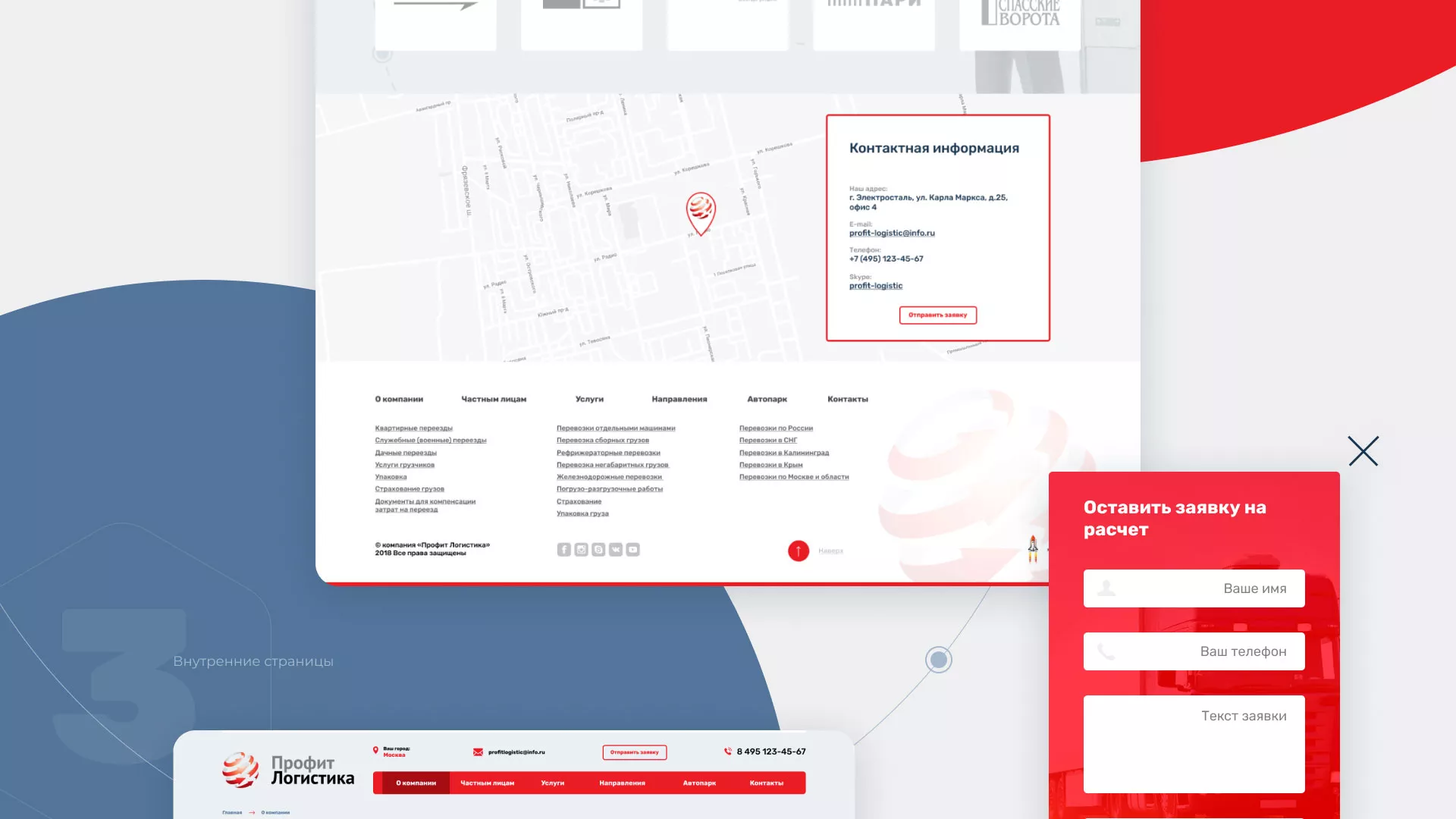Switch to the 'Услуги' menu tab
1456x819 pixels.
553,783
